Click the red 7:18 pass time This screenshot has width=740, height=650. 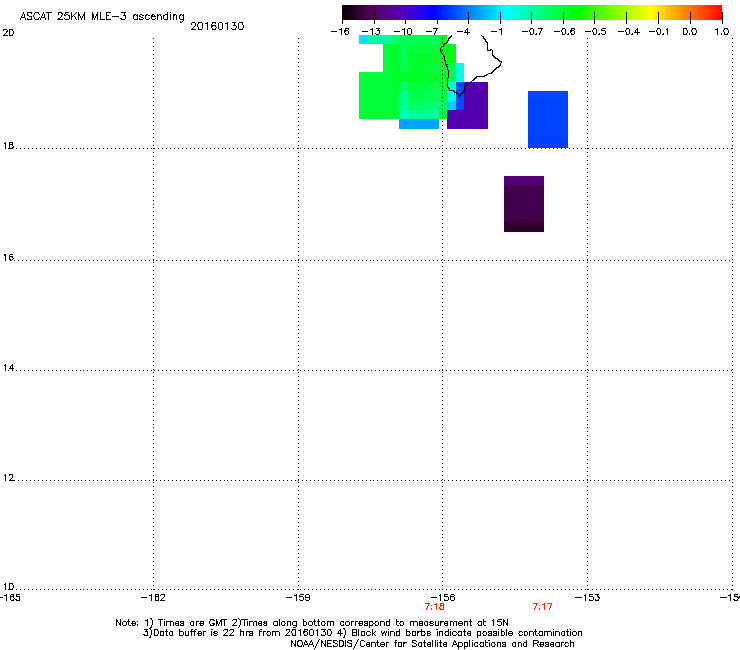coord(434,607)
